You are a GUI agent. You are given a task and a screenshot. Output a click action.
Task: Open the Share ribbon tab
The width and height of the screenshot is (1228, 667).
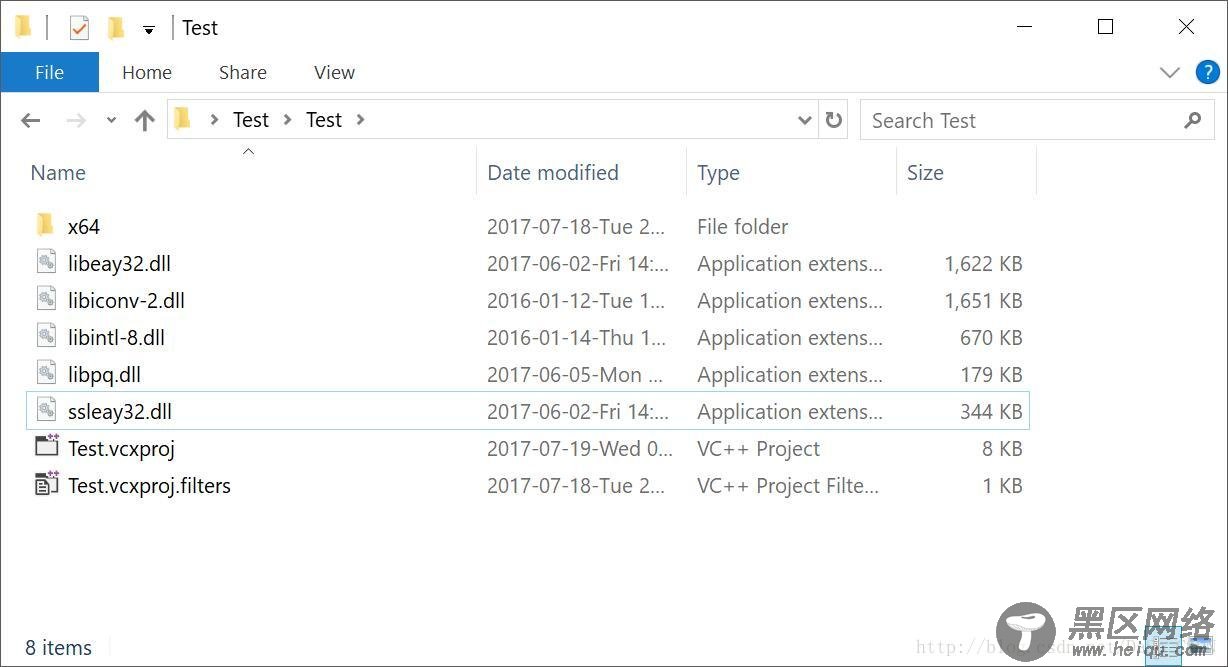[x=243, y=72]
